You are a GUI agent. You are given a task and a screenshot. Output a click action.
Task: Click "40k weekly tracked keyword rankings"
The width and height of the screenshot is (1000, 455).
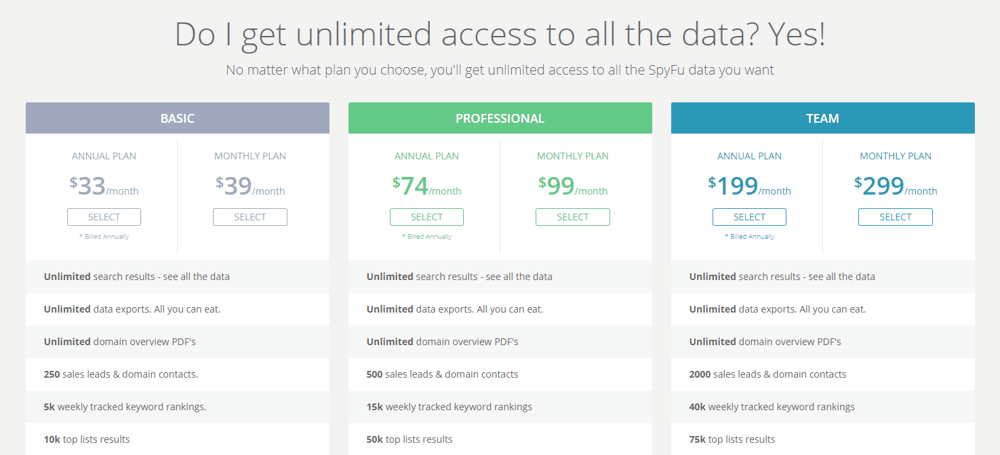[x=772, y=407]
